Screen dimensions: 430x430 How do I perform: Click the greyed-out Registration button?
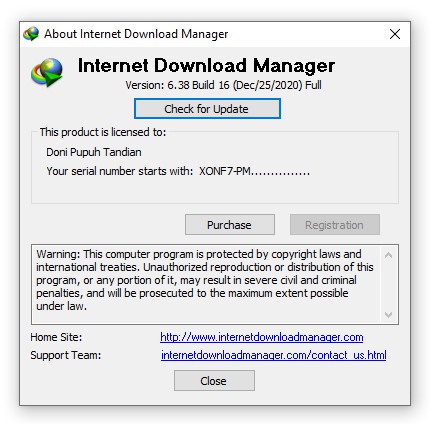(335, 225)
